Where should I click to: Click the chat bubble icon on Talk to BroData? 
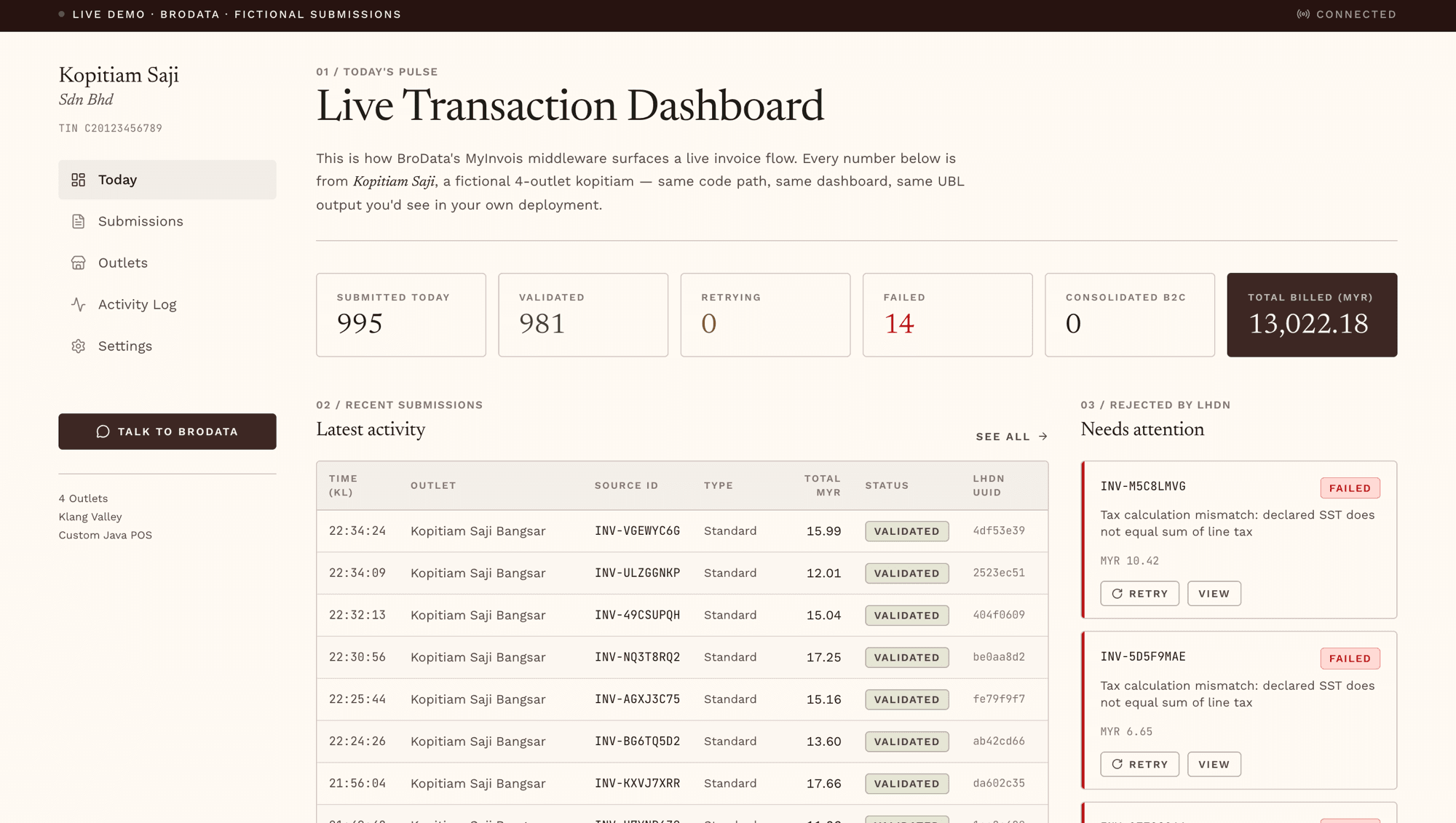pos(103,432)
